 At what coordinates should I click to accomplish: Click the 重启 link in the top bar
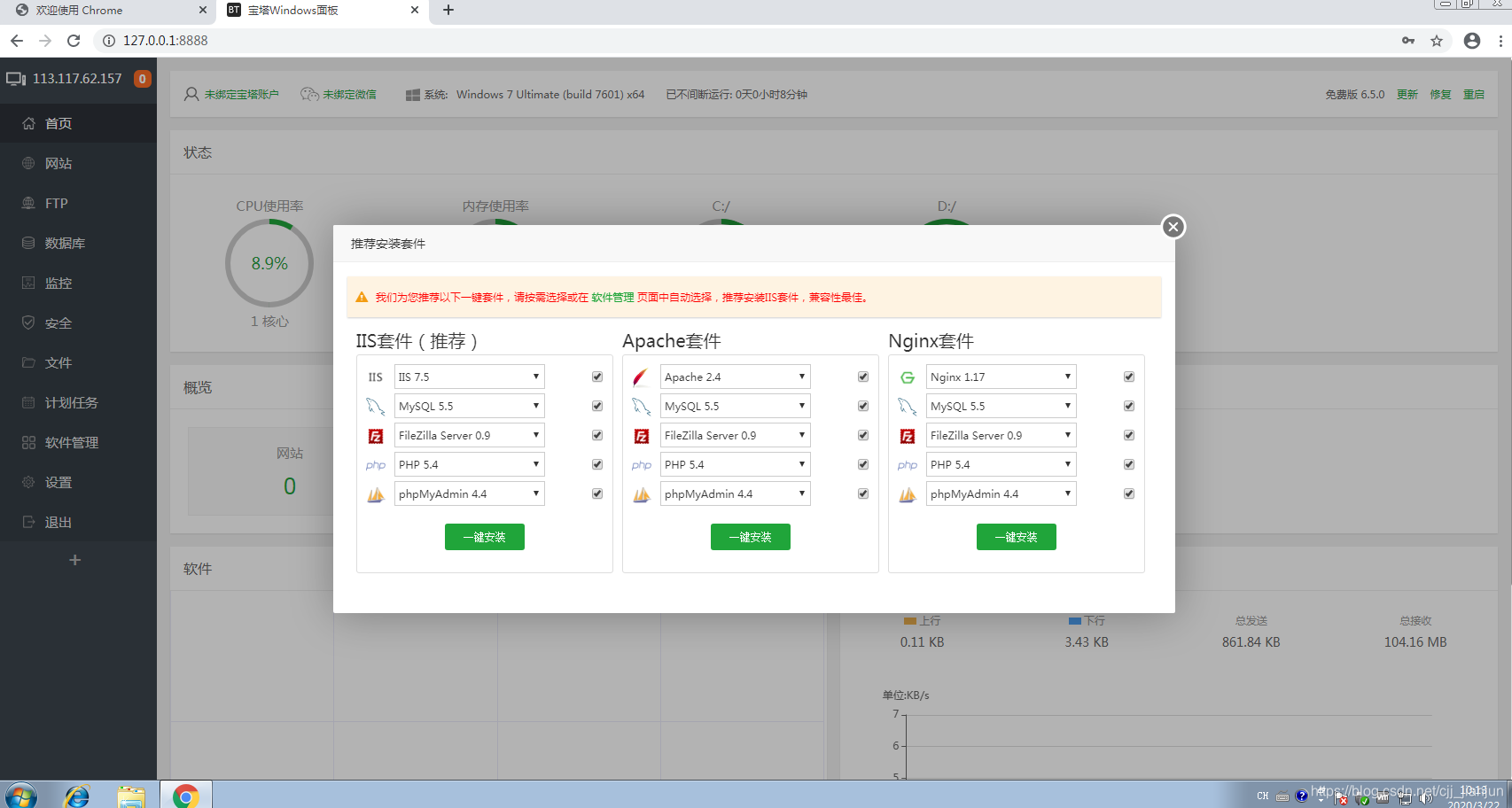pyautogui.click(x=1474, y=94)
